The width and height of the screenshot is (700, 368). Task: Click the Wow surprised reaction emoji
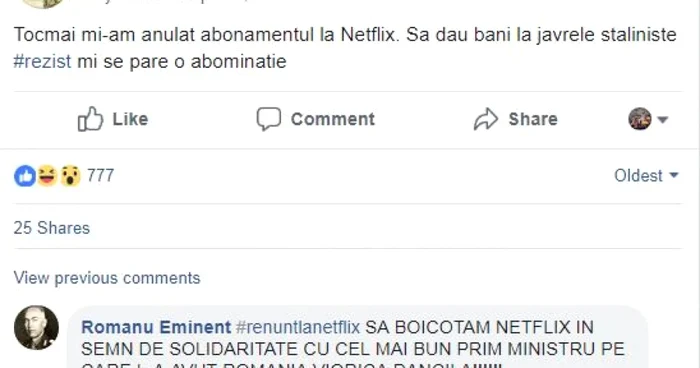tap(70, 176)
